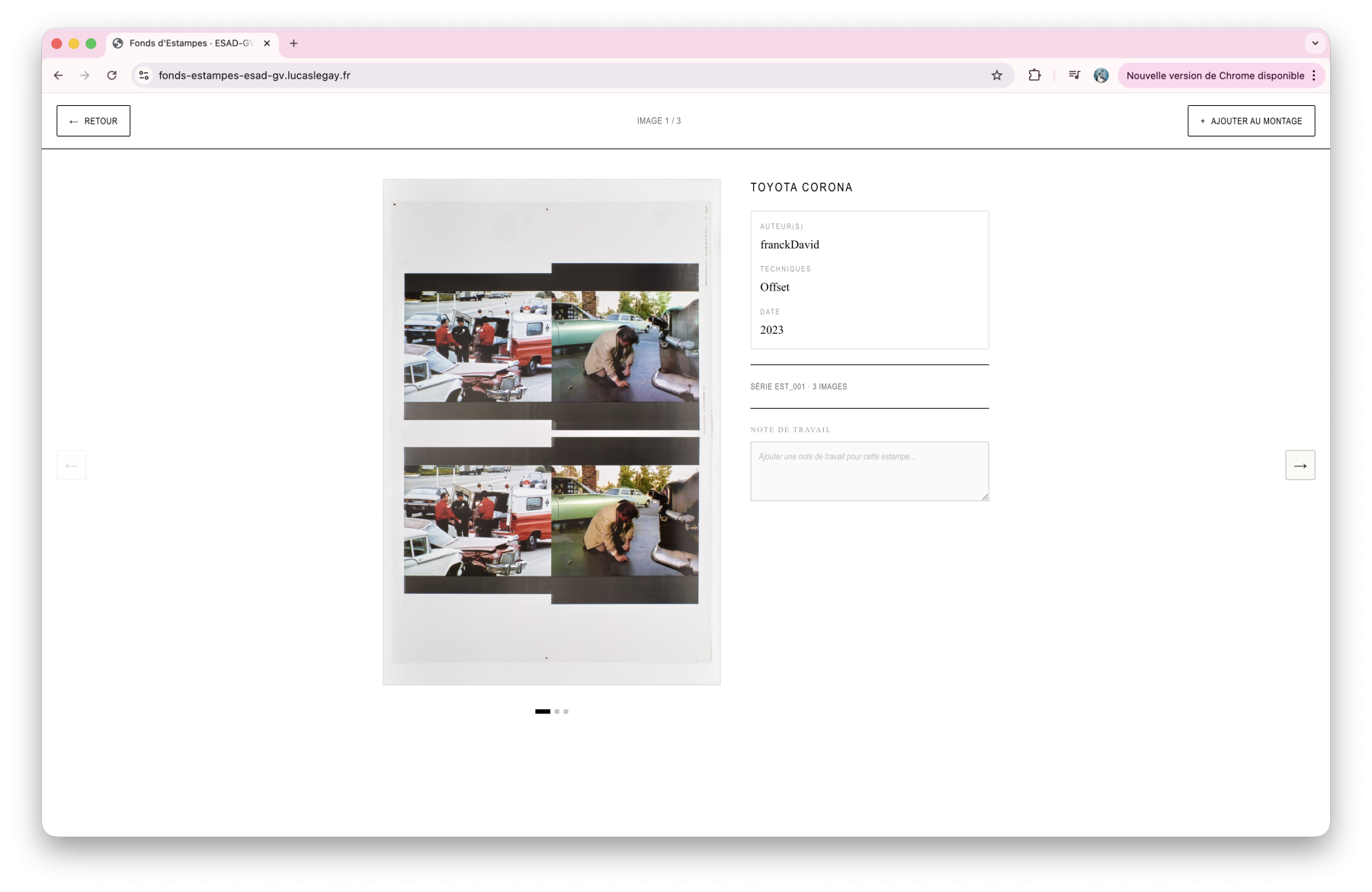Click the technique value Offset
The image size is (1372, 892).
coord(774,287)
